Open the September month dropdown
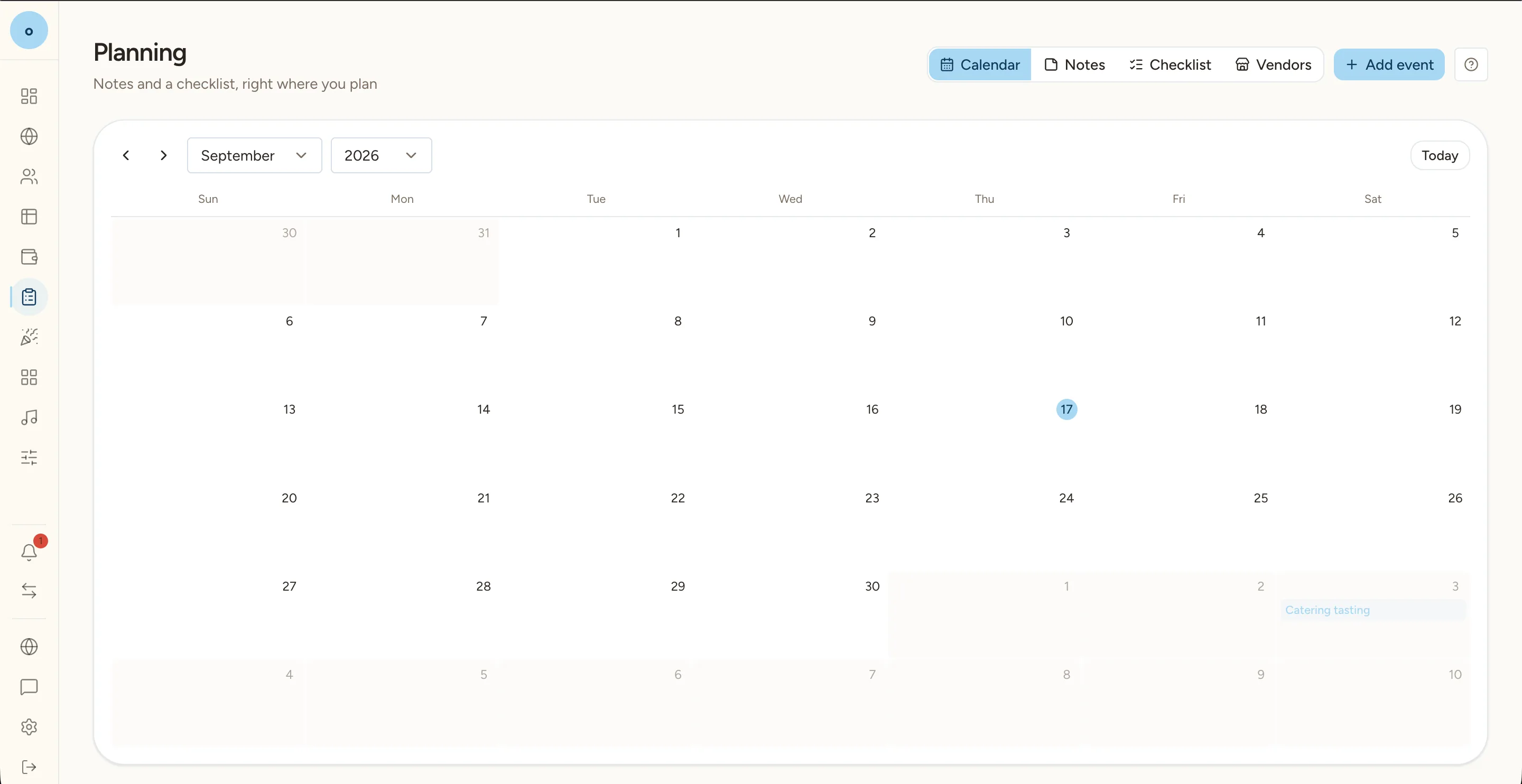The width and height of the screenshot is (1522, 784). tap(255, 155)
